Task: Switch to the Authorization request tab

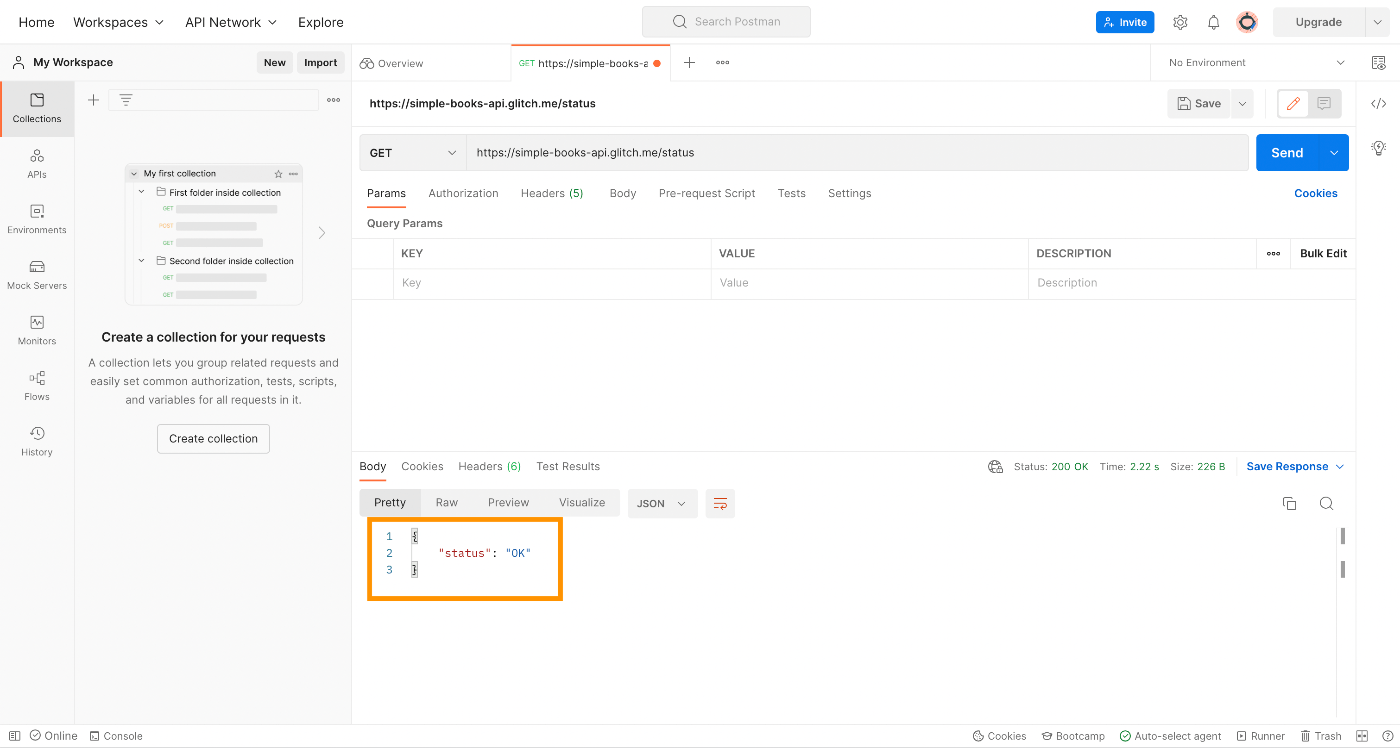Action: point(463,193)
